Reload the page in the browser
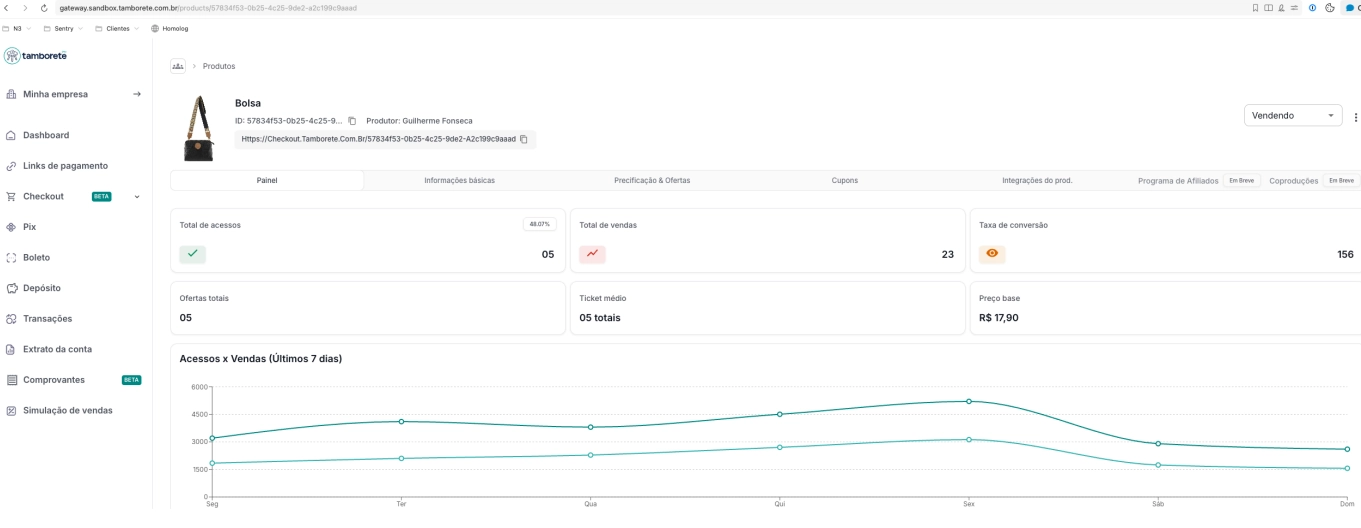The height and width of the screenshot is (528, 1361). tap(44, 8)
